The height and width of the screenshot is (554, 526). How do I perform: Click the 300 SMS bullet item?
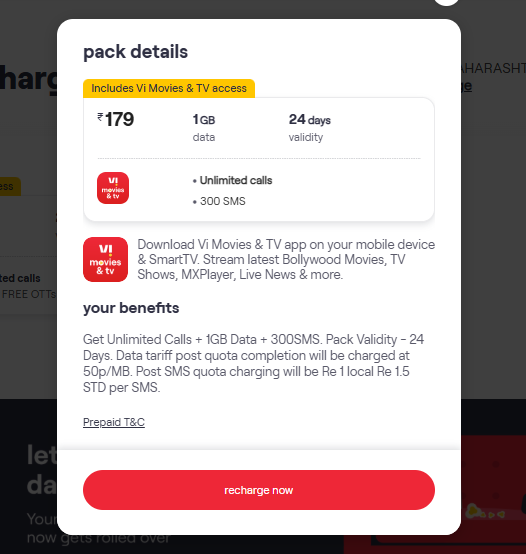coord(219,201)
